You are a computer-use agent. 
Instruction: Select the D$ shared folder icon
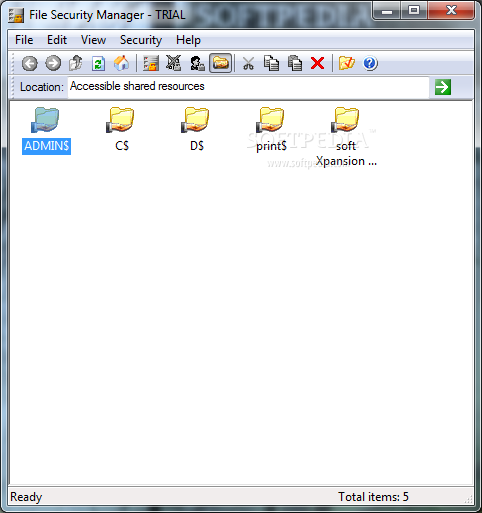(x=195, y=120)
